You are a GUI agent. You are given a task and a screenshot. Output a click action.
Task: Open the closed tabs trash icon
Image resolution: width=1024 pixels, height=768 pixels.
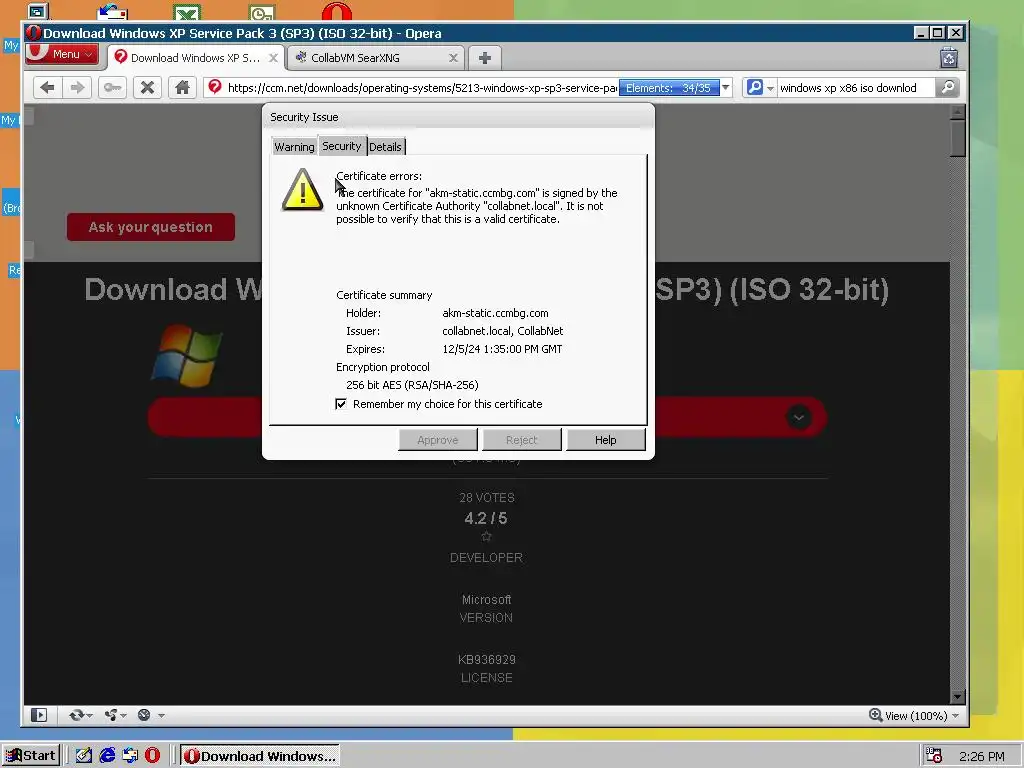click(x=949, y=58)
